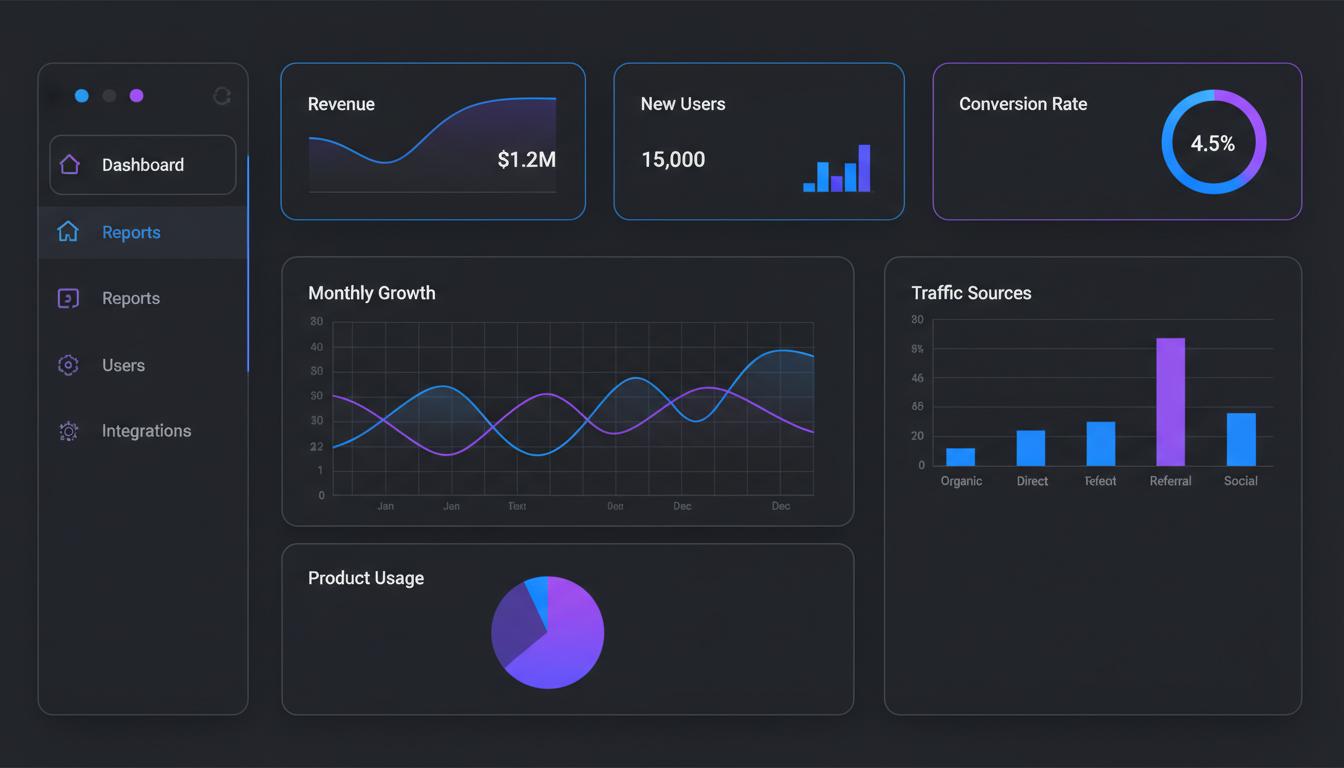
Task: Click the blue house icon in highlighted Reports row
Action: click(68, 232)
